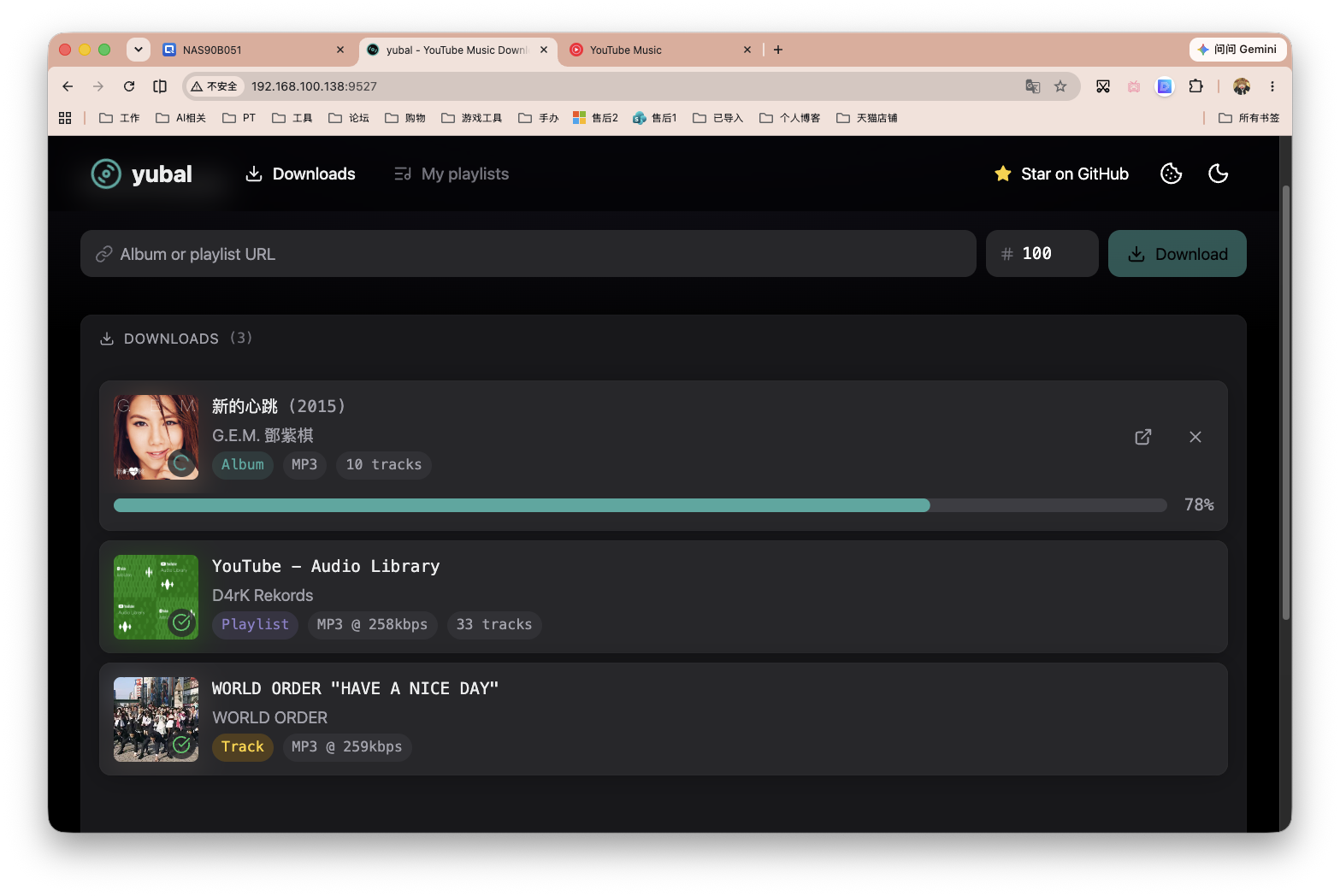Toggle the browser side panel icon
The image size is (1340, 896).
coord(160,86)
